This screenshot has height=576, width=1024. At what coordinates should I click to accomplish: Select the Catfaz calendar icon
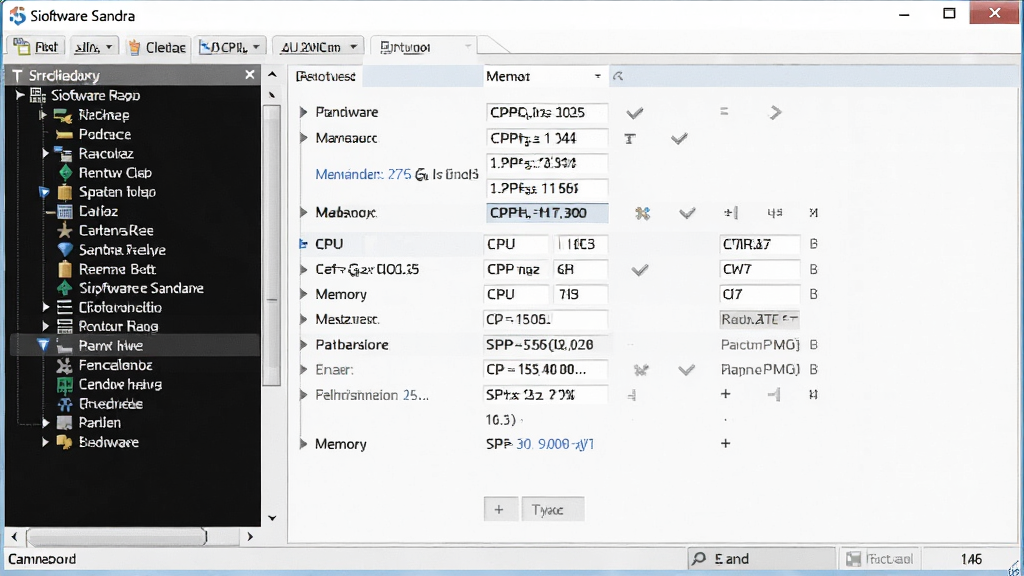tap(65, 212)
